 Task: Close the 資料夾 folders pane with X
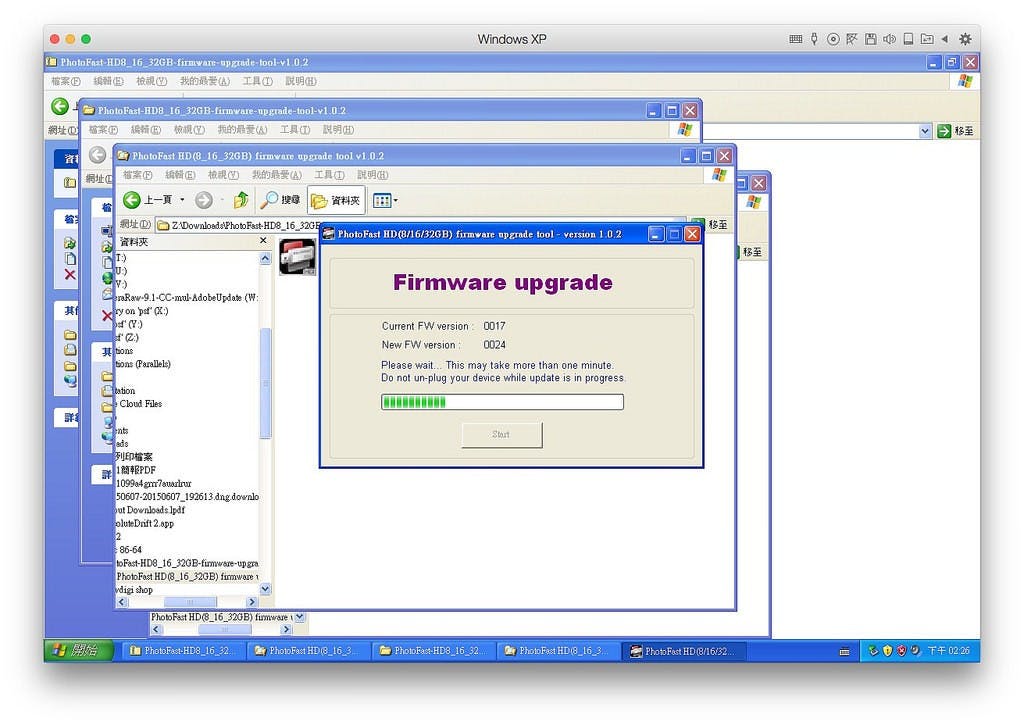pyautogui.click(x=263, y=241)
